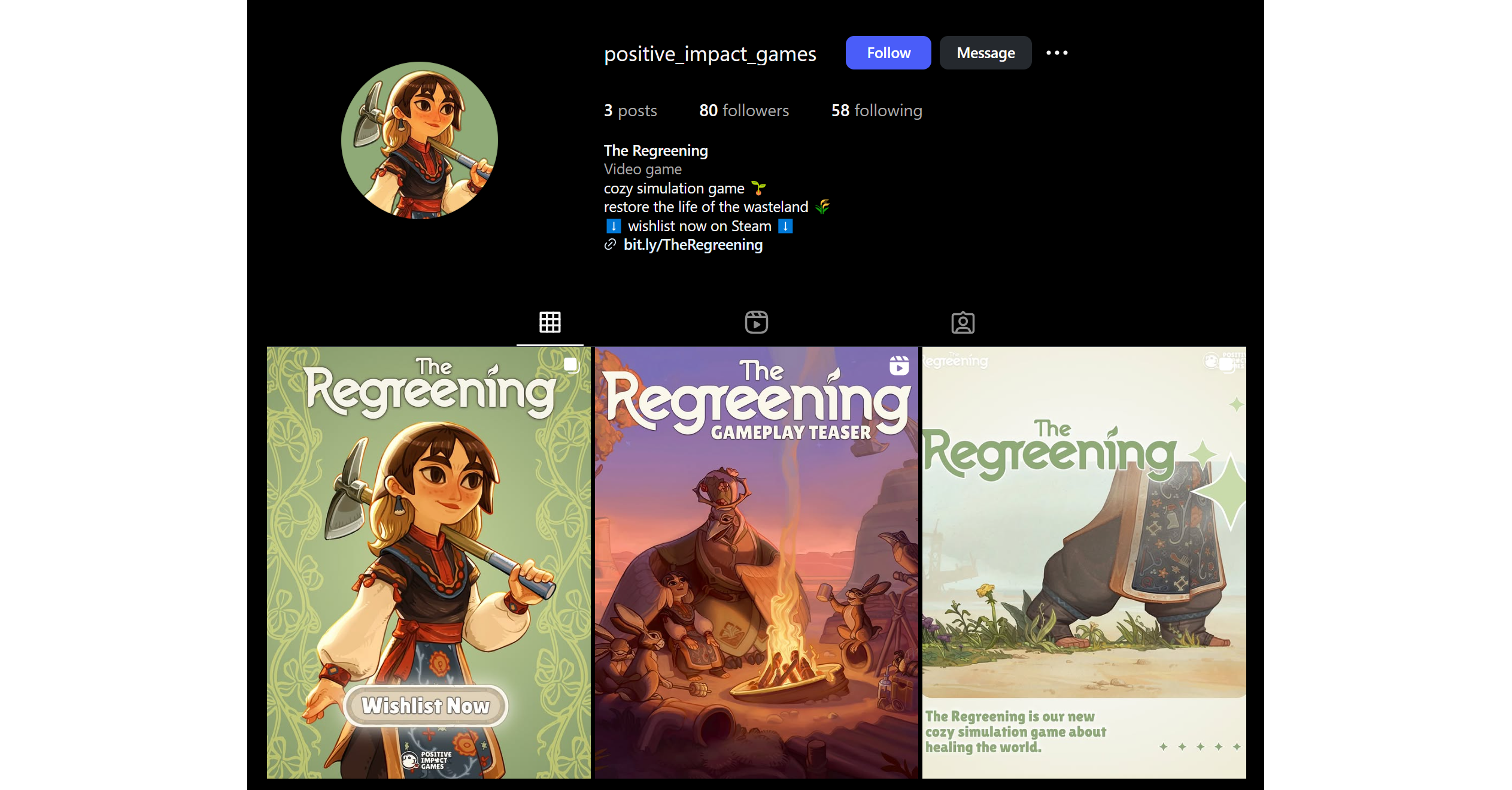This screenshot has height=790, width=1512.
Task: Open the tagged posts tab
Action: [963, 322]
